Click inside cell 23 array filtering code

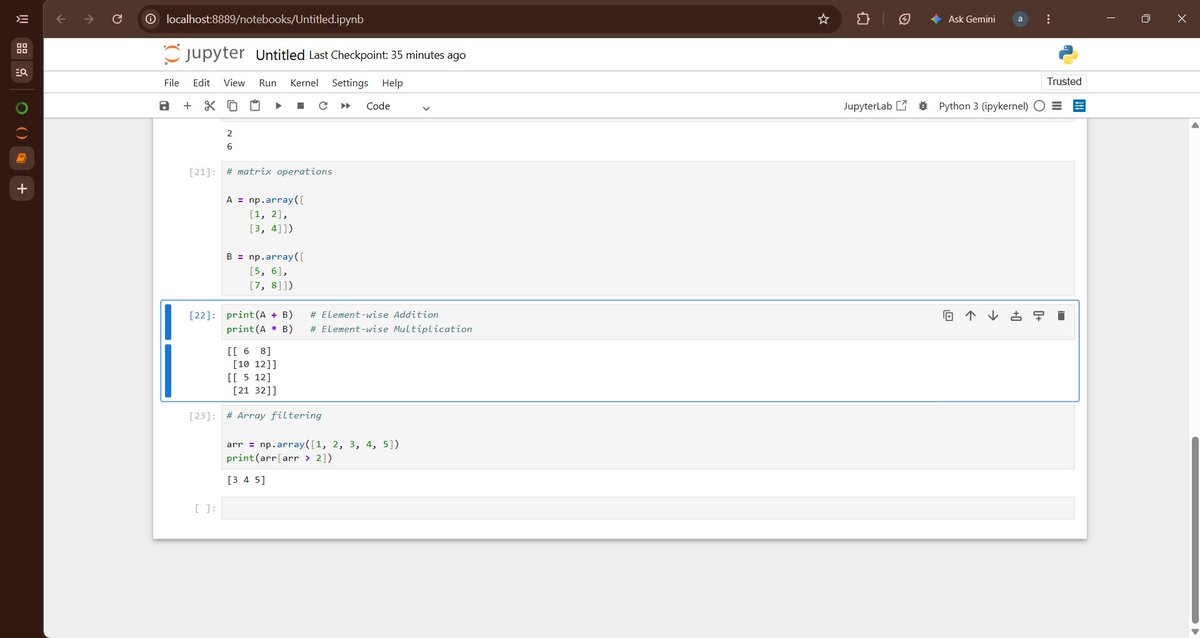pyautogui.click(x=648, y=436)
